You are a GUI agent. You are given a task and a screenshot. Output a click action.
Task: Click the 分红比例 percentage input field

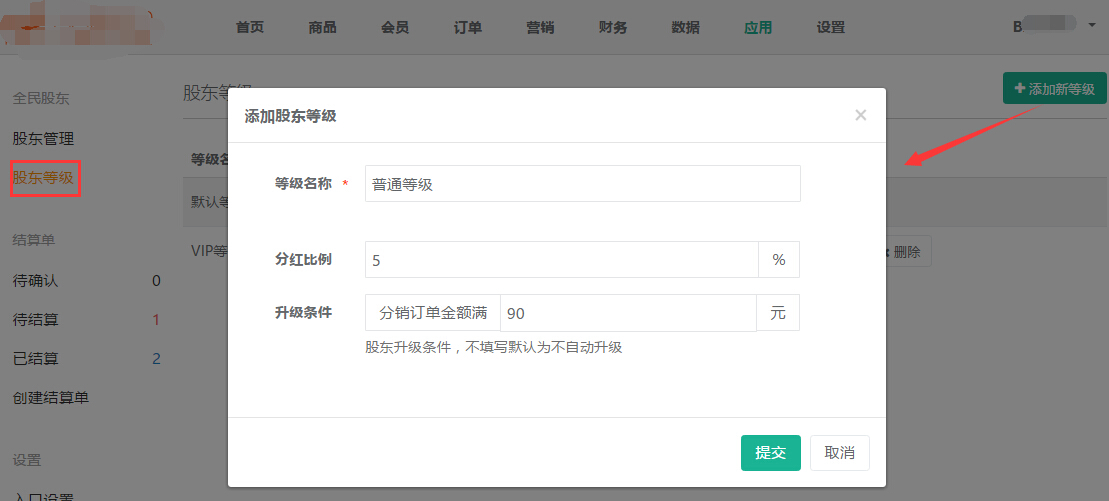pyautogui.click(x=561, y=260)
